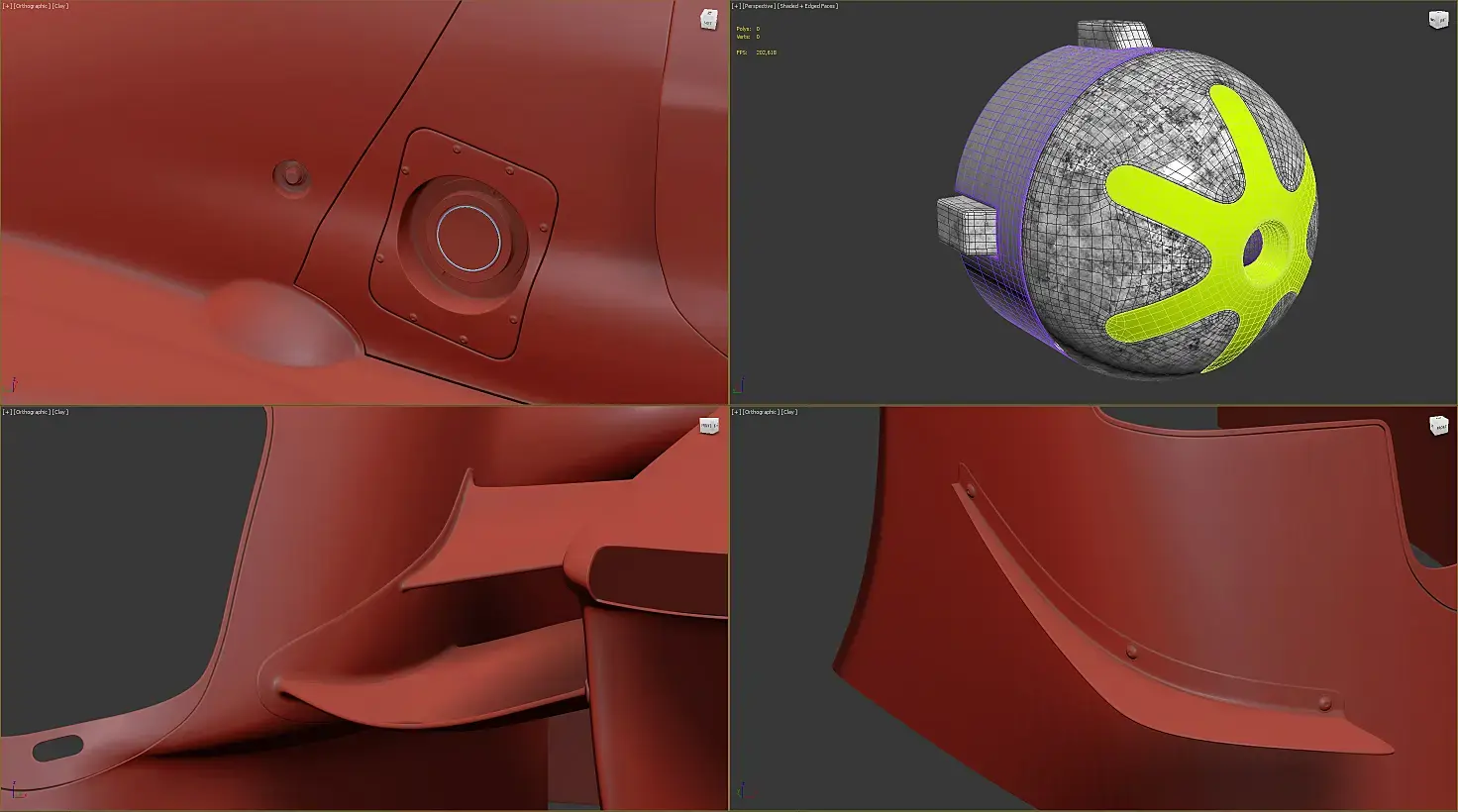Select the highlighted circle inside the fuel cap
1458x812 pixels.
click(x=469, y=238)
